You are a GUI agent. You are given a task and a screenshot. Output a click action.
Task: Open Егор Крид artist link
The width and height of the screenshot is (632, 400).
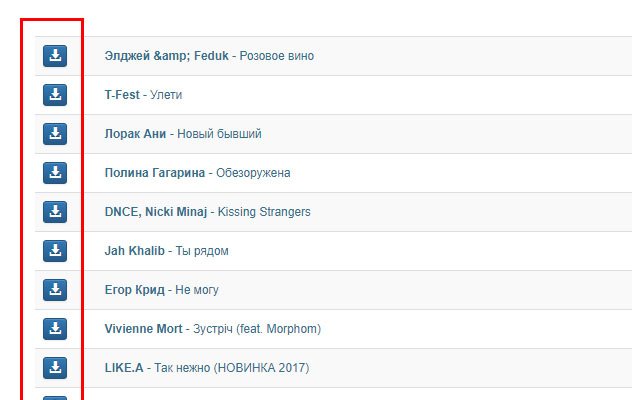pyautogui.click(x=135, y=290)
